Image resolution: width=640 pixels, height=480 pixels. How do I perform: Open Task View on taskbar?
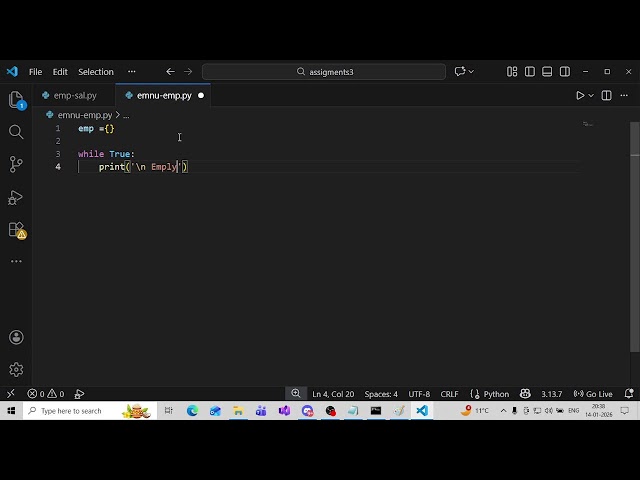(168, 411)
